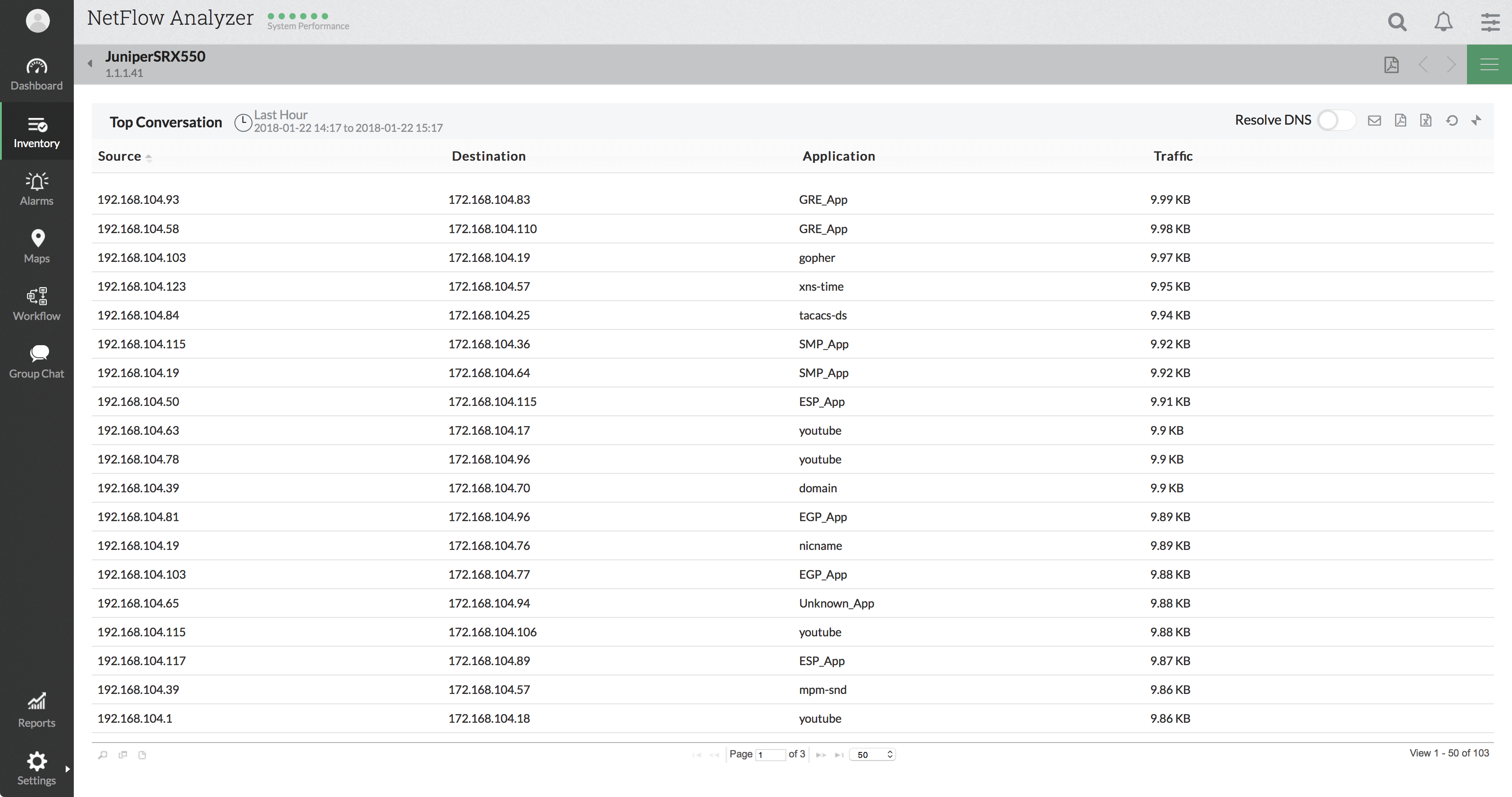Select source 192.168.104.93
1512x797 pixels.
[138, 199]
